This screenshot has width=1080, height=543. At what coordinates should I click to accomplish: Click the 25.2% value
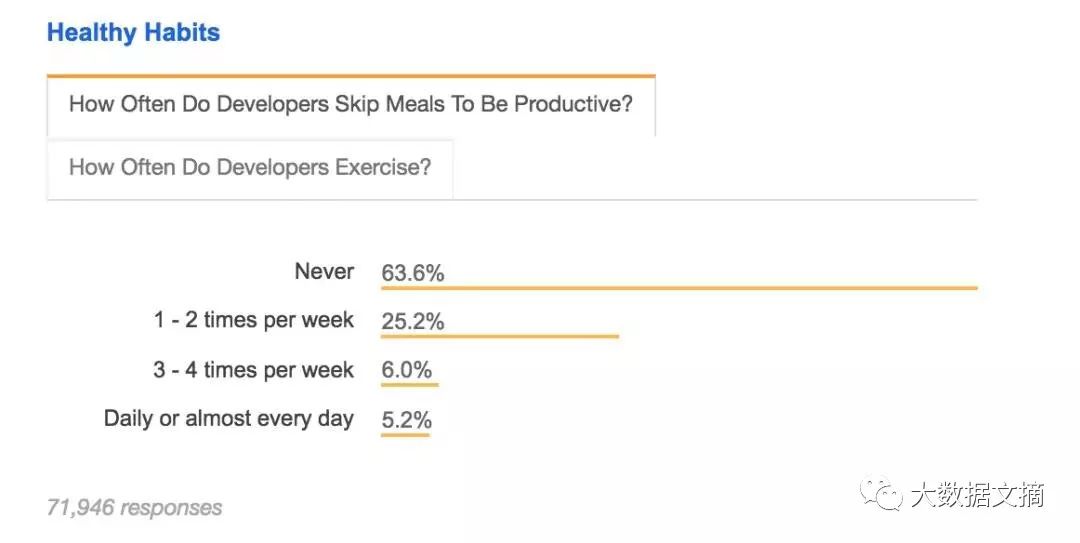tap(412, 322)
